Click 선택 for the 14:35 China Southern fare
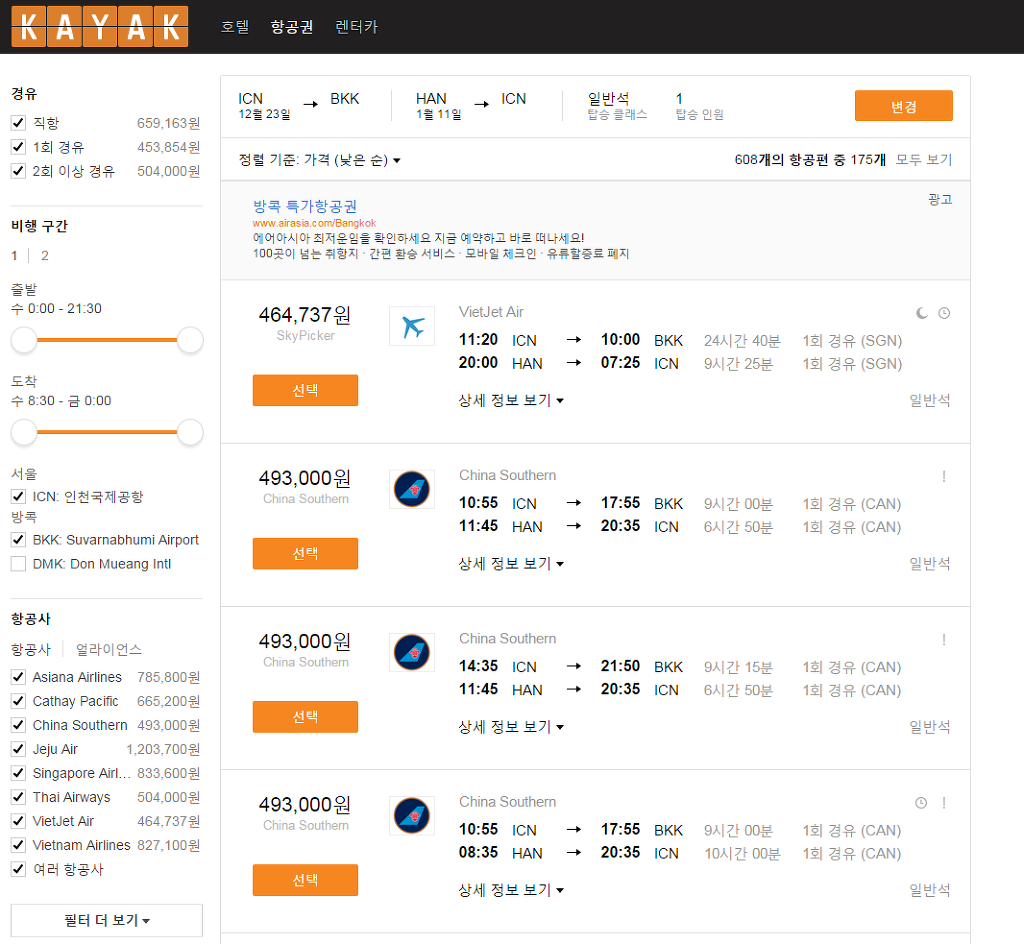 click(x=306, y=717)
